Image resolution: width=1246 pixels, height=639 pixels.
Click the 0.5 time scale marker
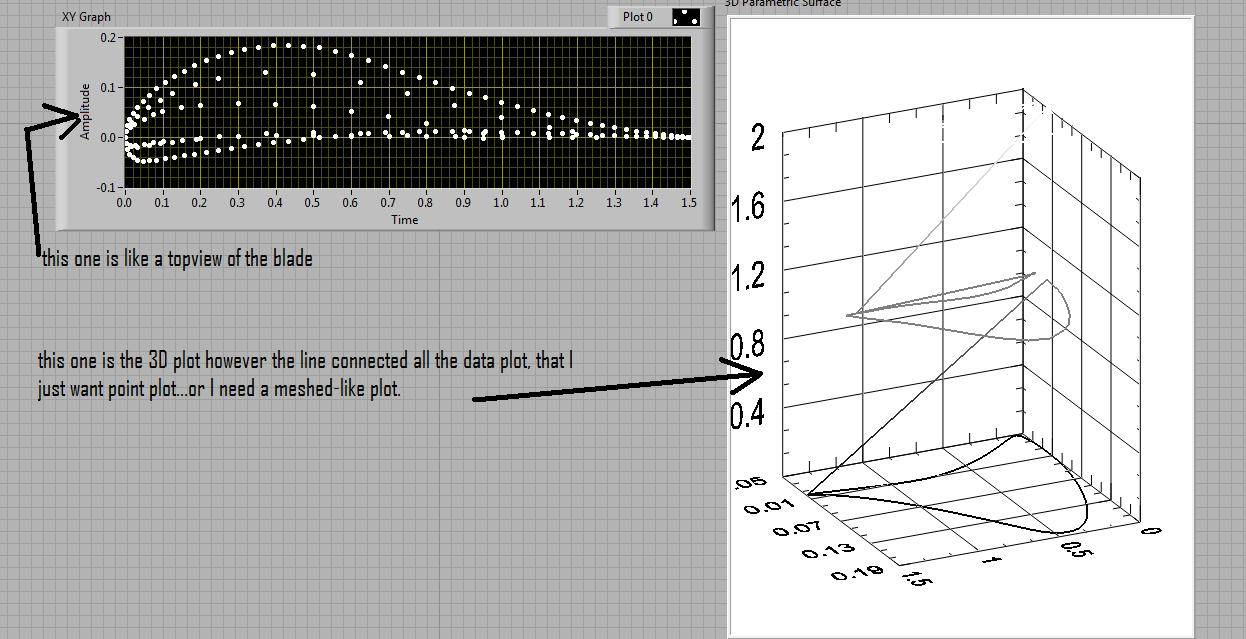pos(312,203)
